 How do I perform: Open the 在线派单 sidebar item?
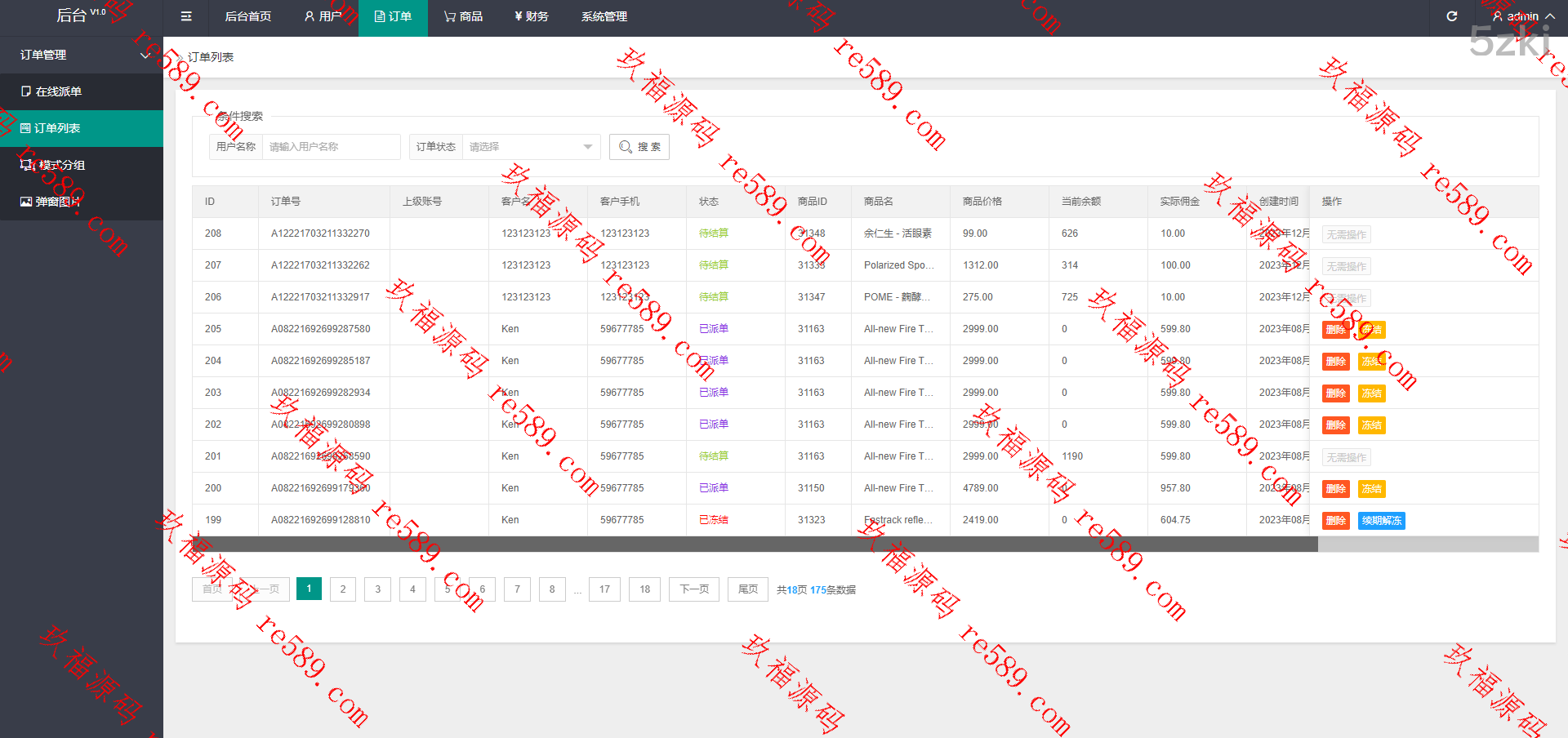coord(58,91)
